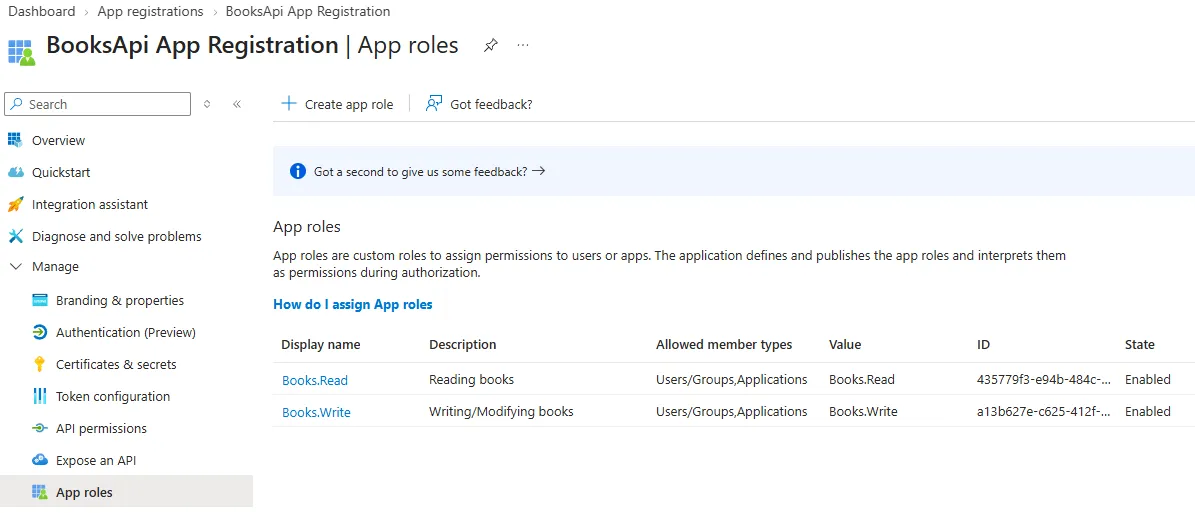Click the Token configuration bars icon
The height and width of the screenshot is (513, 1195).
[40, 396]
